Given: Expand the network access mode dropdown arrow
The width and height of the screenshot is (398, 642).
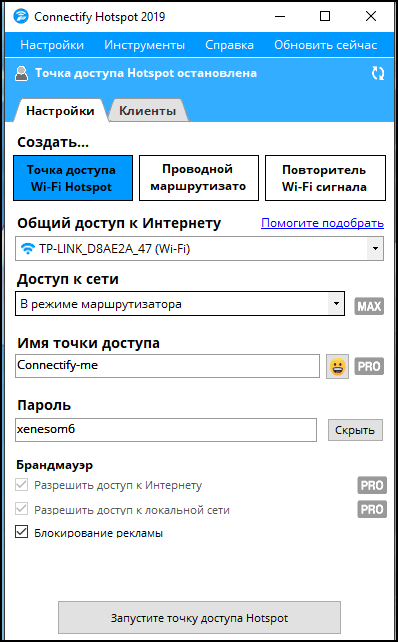Looking at the screenshot, I should click(x=336, y=304).
